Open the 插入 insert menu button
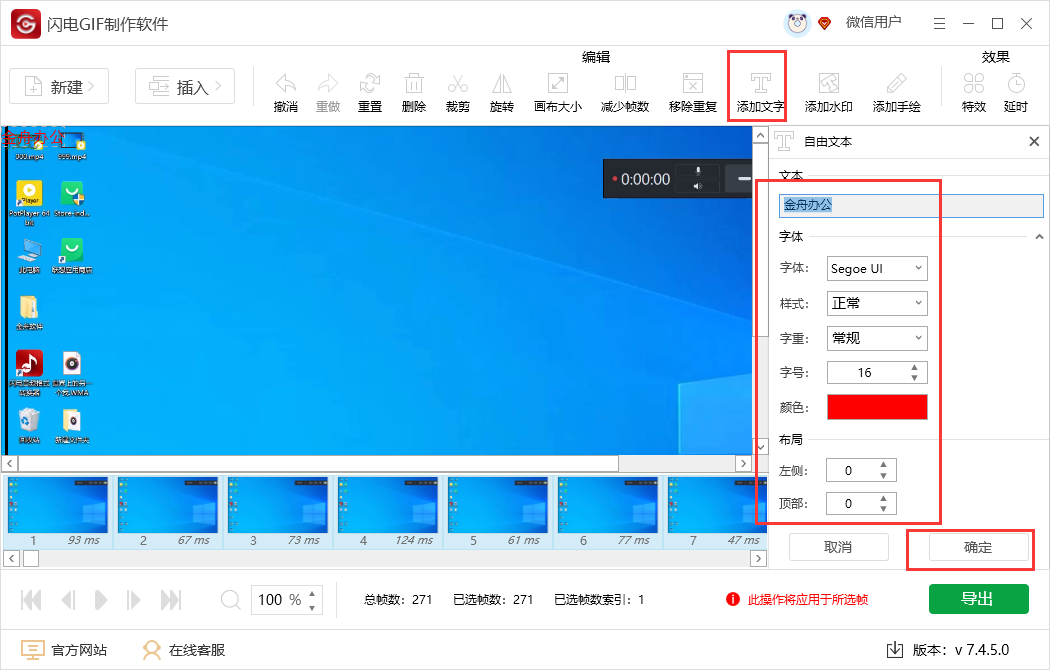This screenshot has height=670, width=1050. [185, 87]
